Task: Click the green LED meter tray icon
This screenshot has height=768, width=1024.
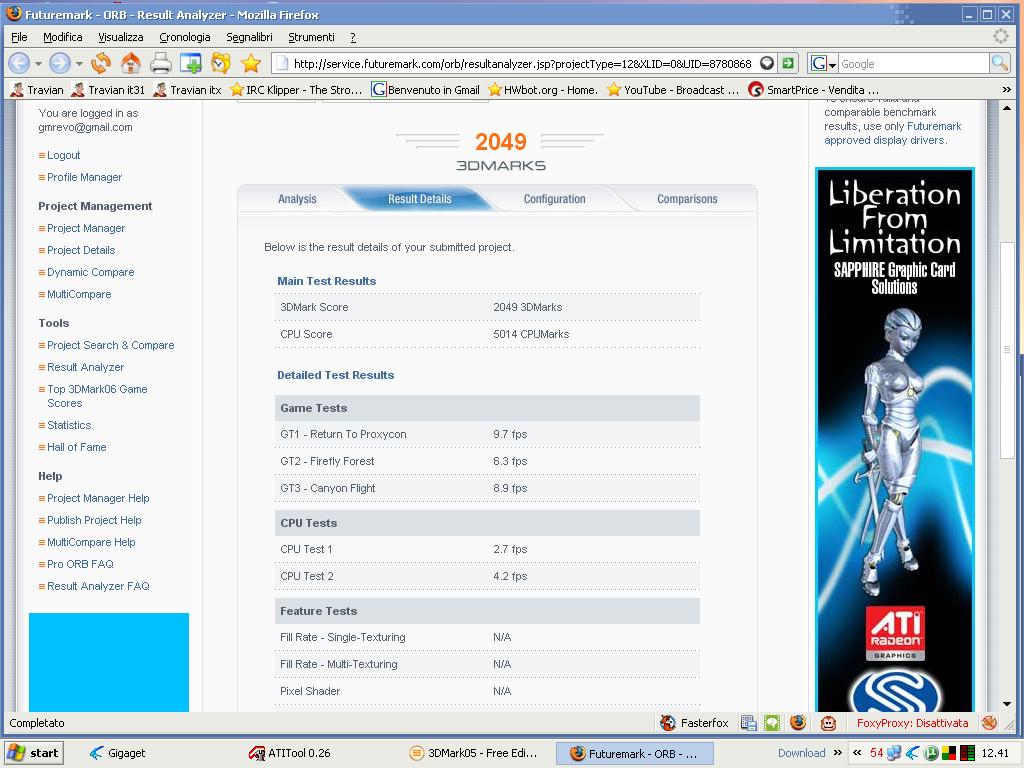Action: point(968,753)
